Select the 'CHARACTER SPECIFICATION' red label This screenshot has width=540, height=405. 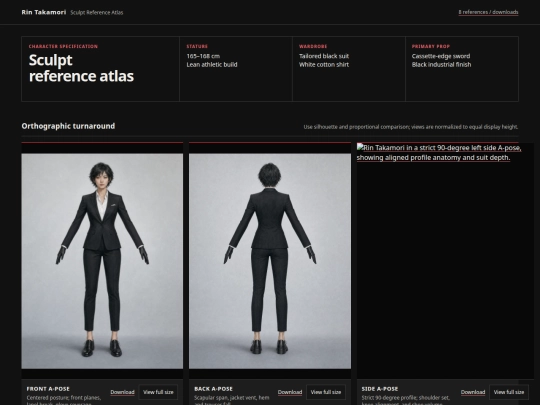(63, 46)
